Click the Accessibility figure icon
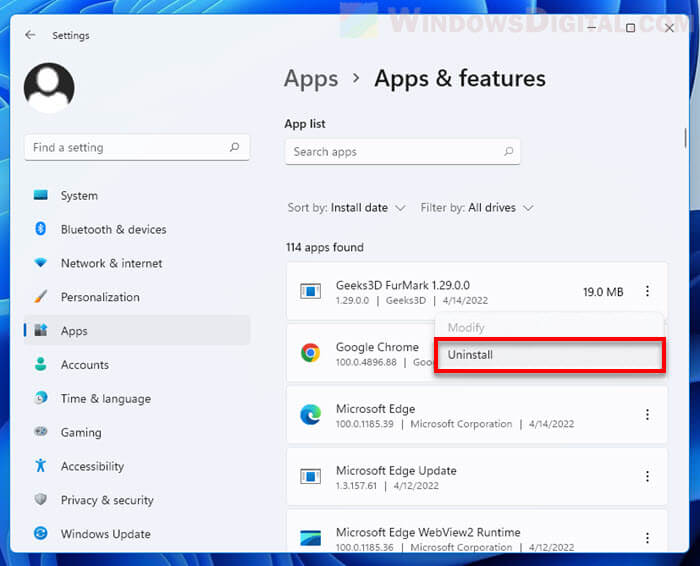The width and height of the screenshot is (700, 566). 41,466
